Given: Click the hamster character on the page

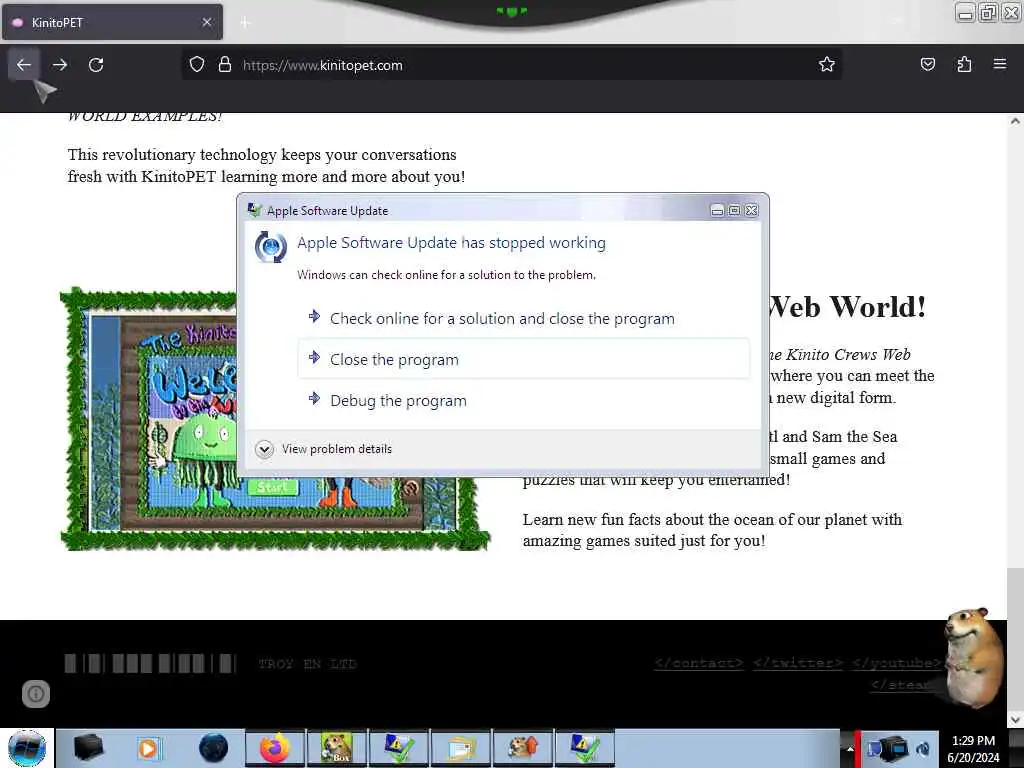Looking at the screenshot, I should (973, 657).
